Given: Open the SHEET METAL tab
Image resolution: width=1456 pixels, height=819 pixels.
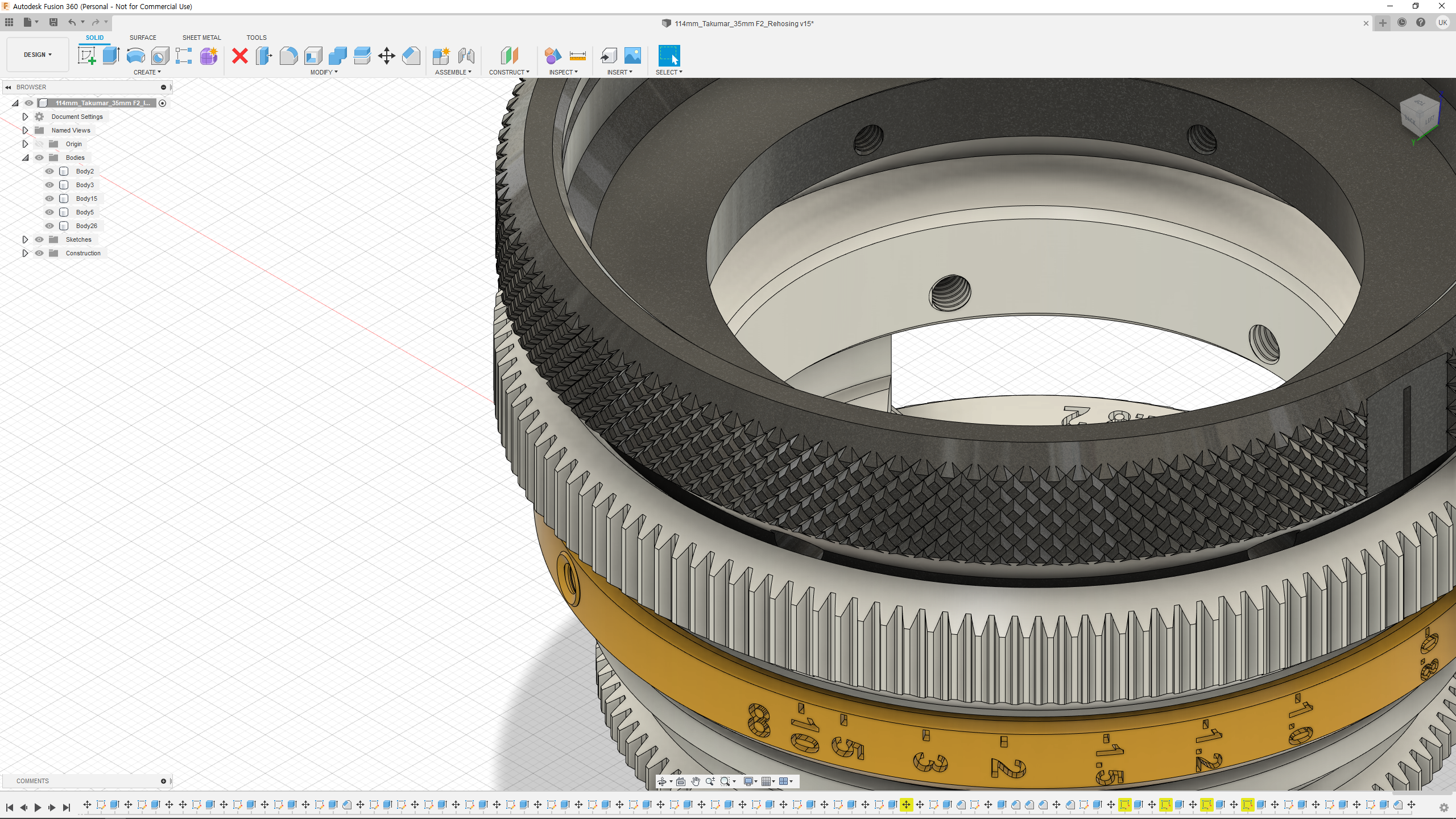Looking at the screenshot, I should click(x=201, y=38).
